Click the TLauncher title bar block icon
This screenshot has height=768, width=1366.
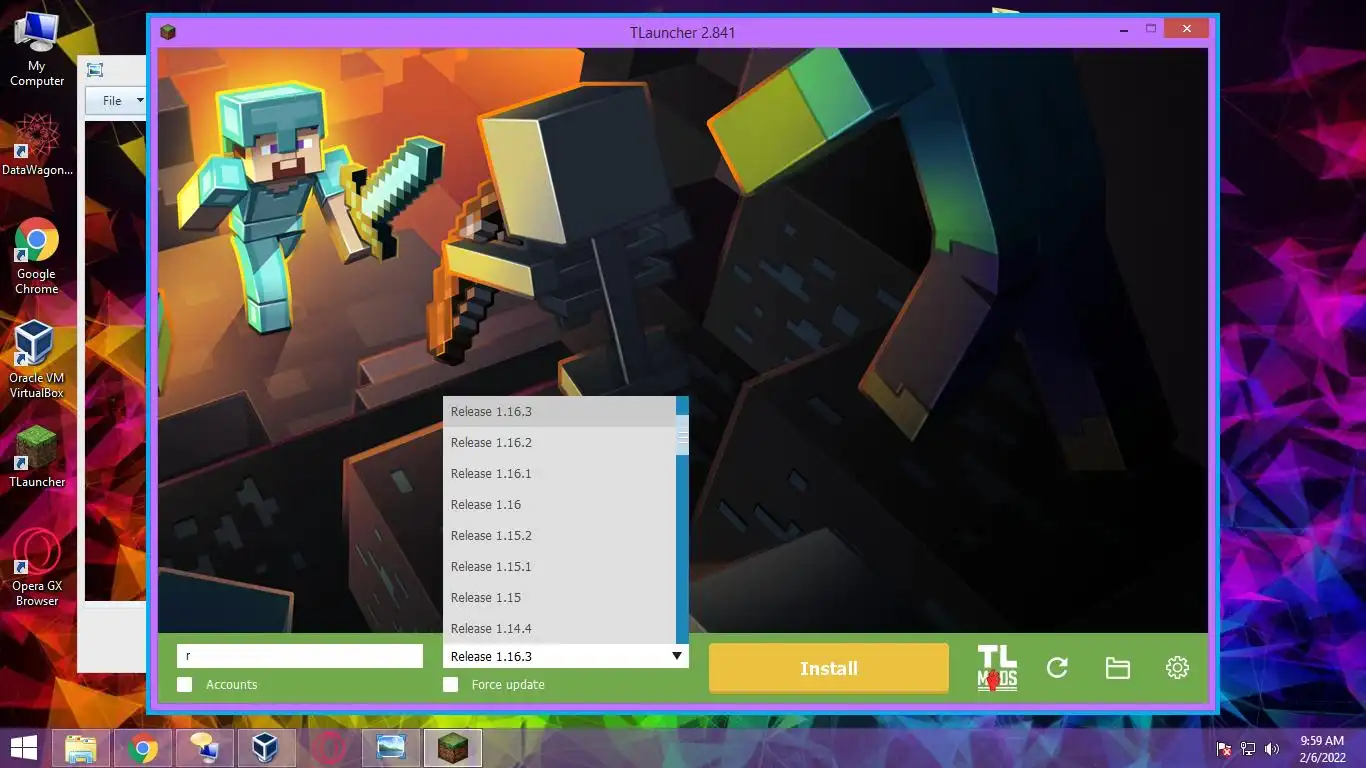[x=168, y=32]
